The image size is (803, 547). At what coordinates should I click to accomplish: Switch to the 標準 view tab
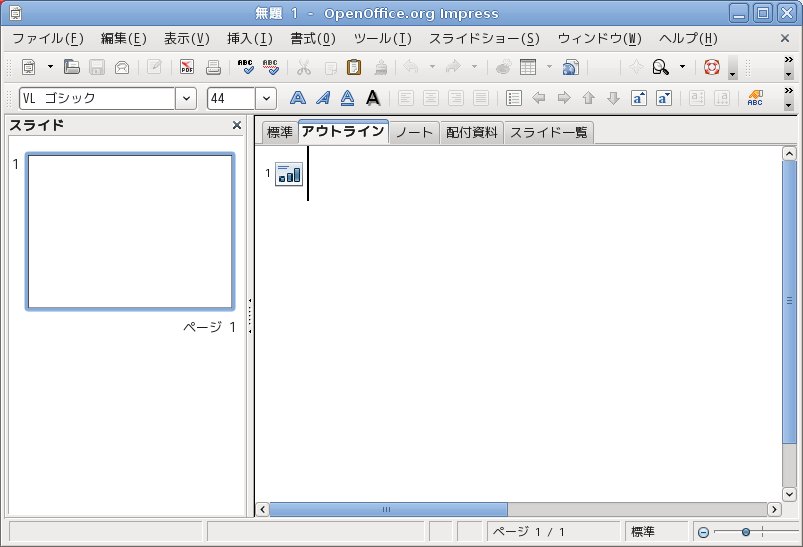coord(280,133)
